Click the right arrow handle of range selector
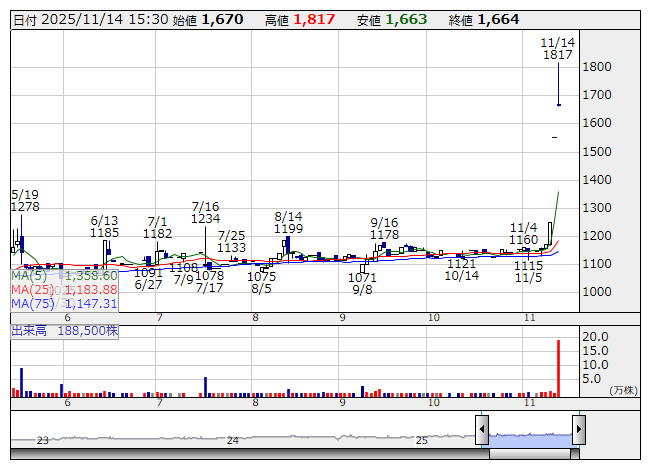Screen dimensions: 653x470 pyautogui.click(x=578, y=430)
